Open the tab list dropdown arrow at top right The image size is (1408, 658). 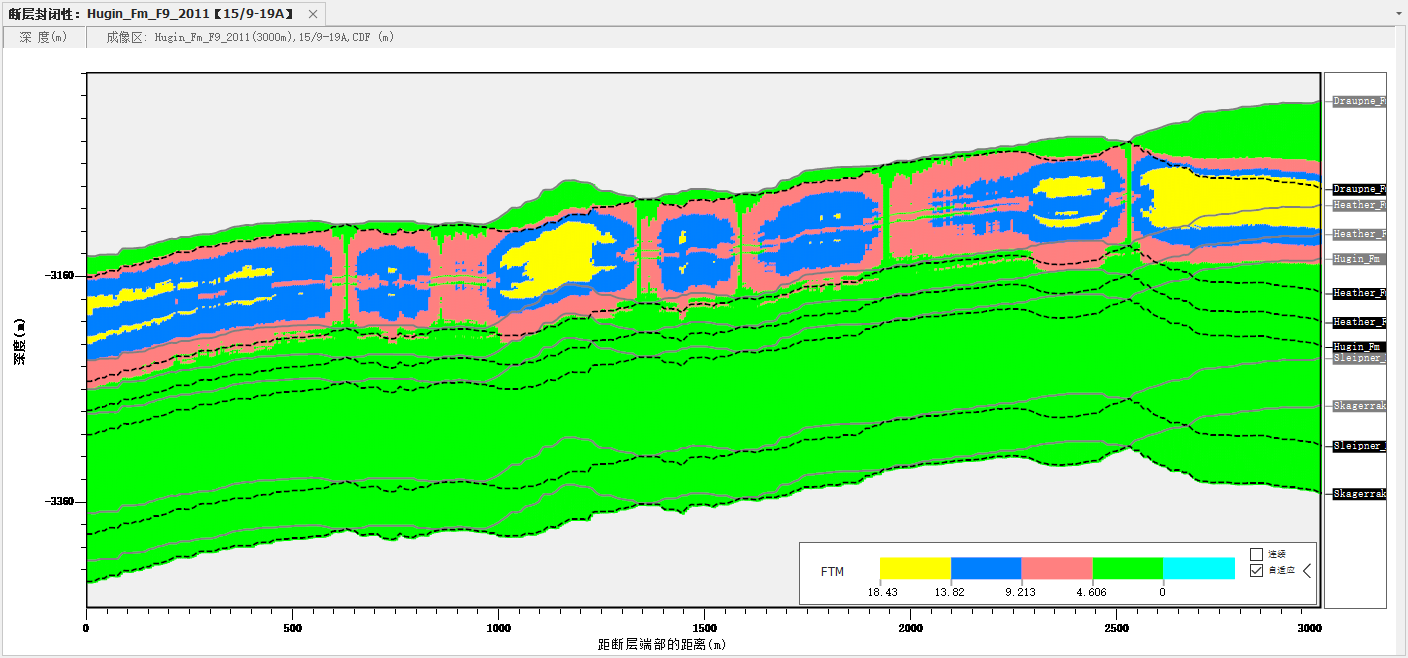(x=1398, y=14)
